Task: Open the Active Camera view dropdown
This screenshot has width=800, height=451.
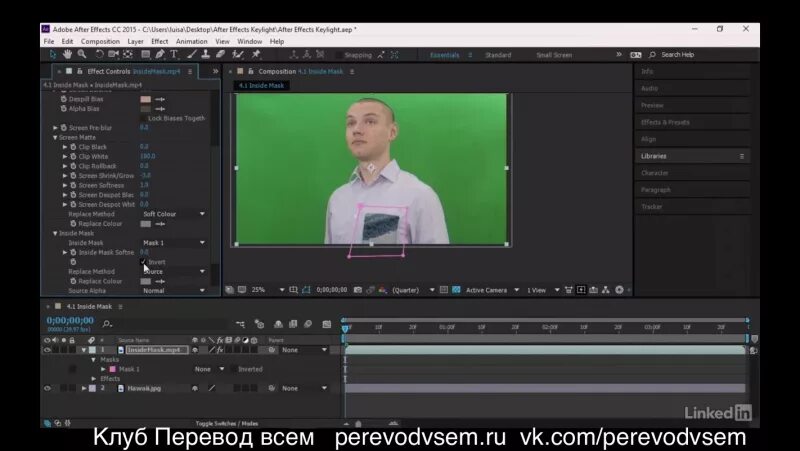Action: [x=492, y=290]
